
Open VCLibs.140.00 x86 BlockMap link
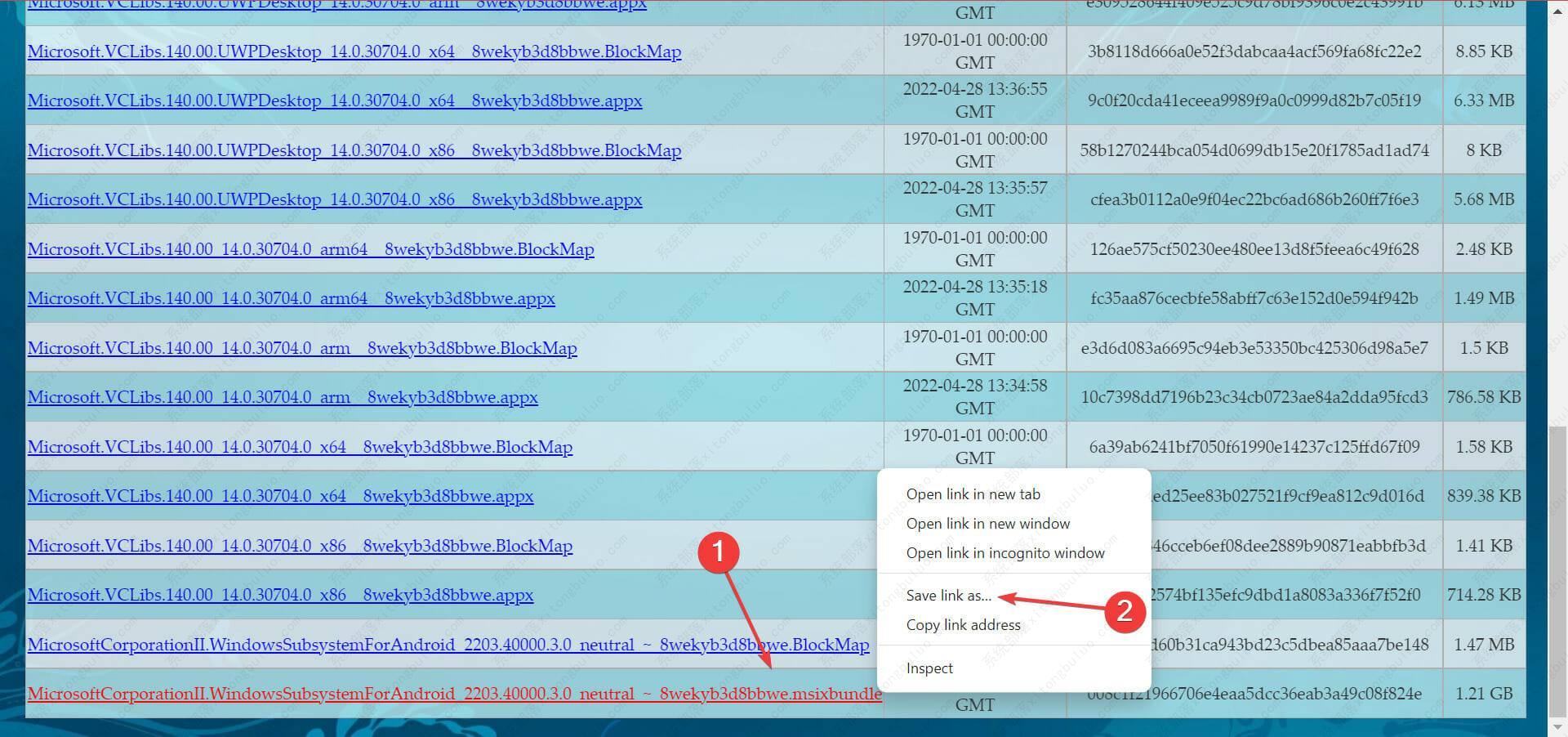pos(300,546)
